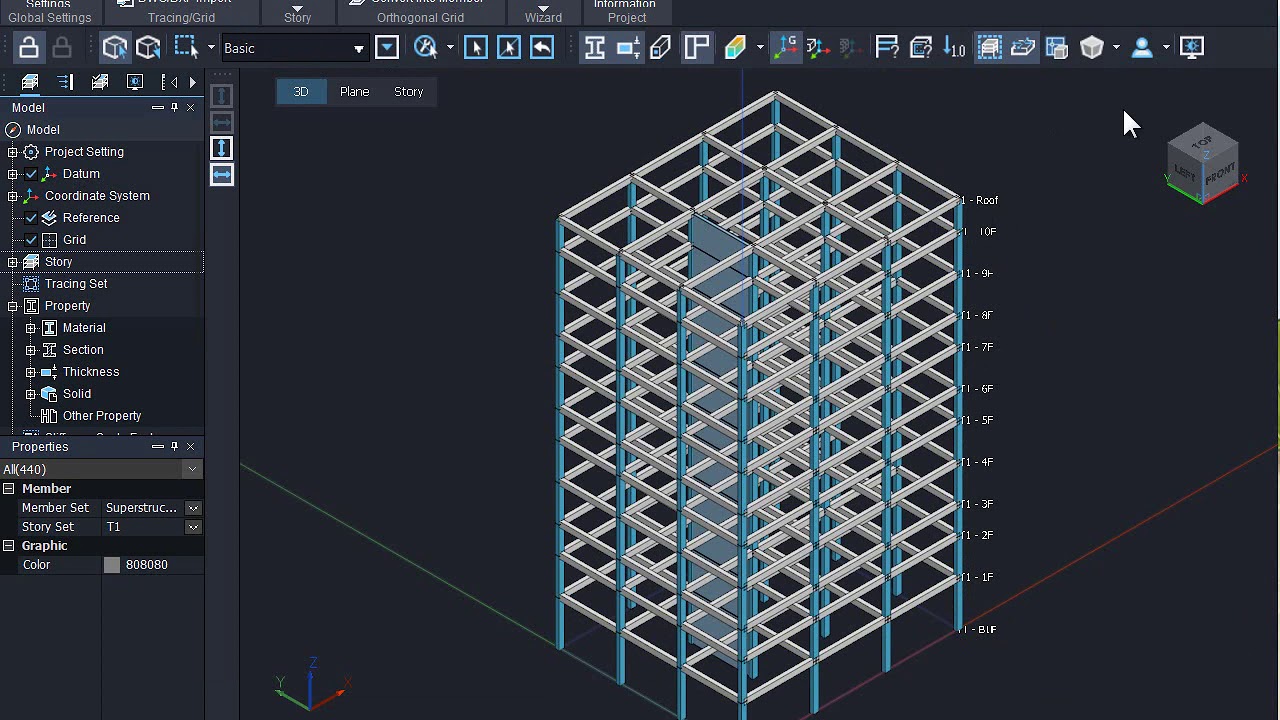Screen dimensions: 1280x720
Task: Click the monitor display icon in toolbar
Action: (x=1192, y=47)
